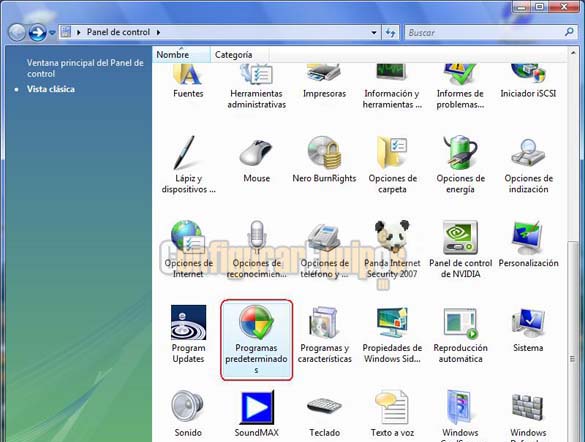This screenshot has width=585, height=442.
Task: Open Texto a voz
Action: (392, 413)
